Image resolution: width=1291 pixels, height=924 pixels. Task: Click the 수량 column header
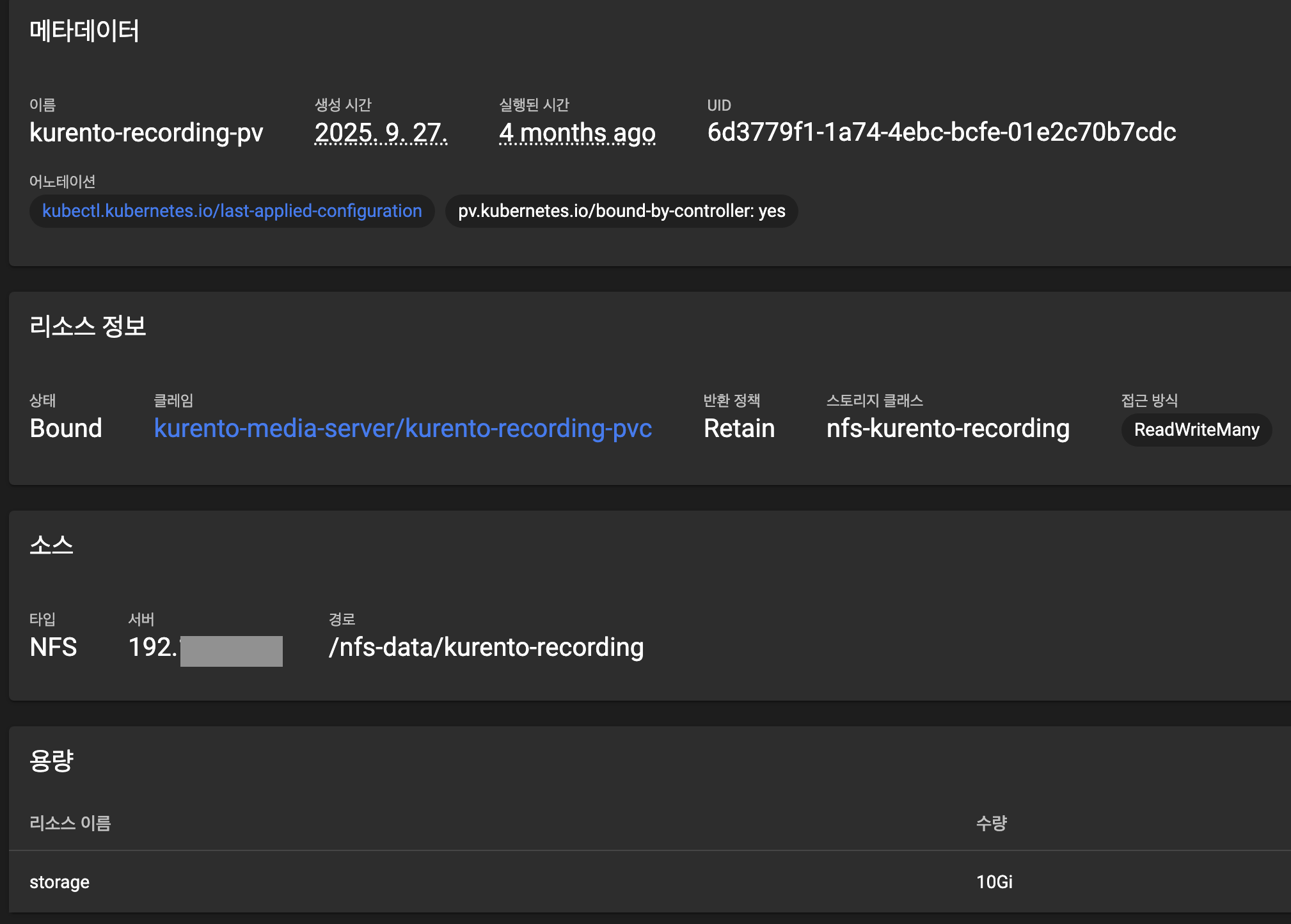pyautogui.click(x=991, y=823)
